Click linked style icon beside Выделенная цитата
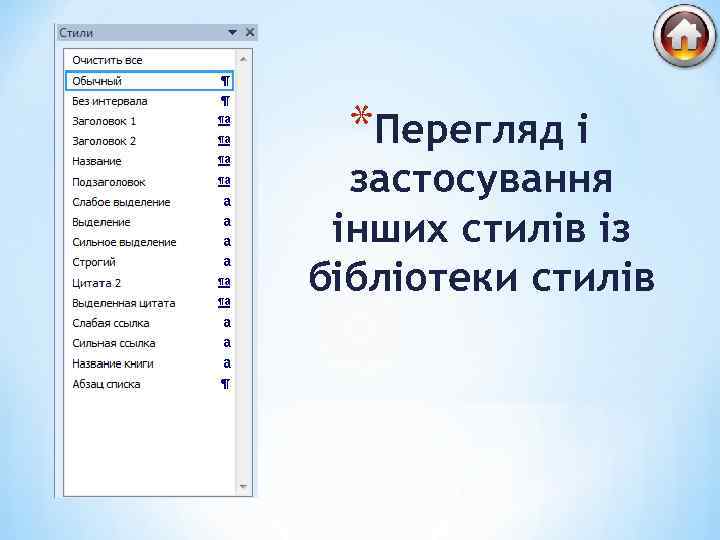 (224, 303)
